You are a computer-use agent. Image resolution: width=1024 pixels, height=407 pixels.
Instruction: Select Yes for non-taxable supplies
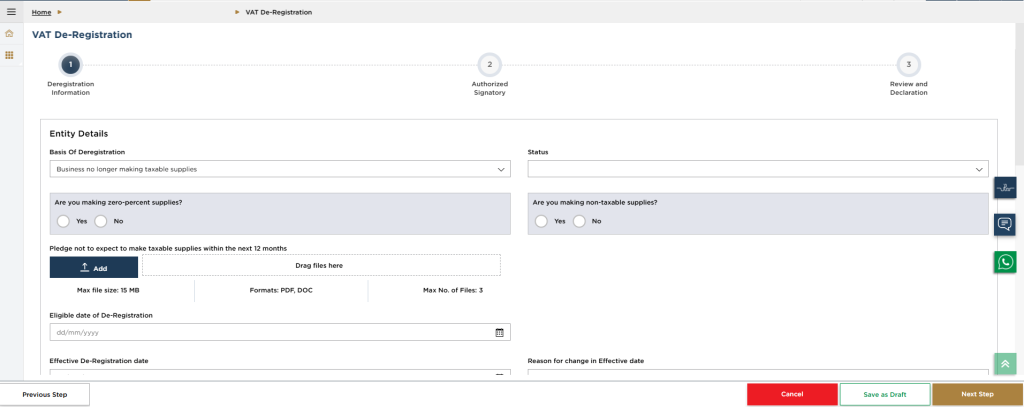pyautogui.click(x=541, y=220)
